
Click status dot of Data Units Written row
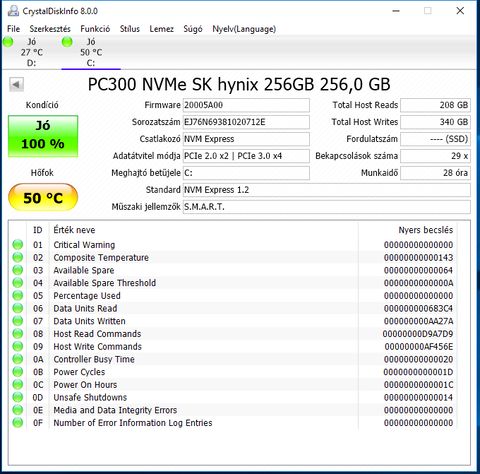point(18,321)
